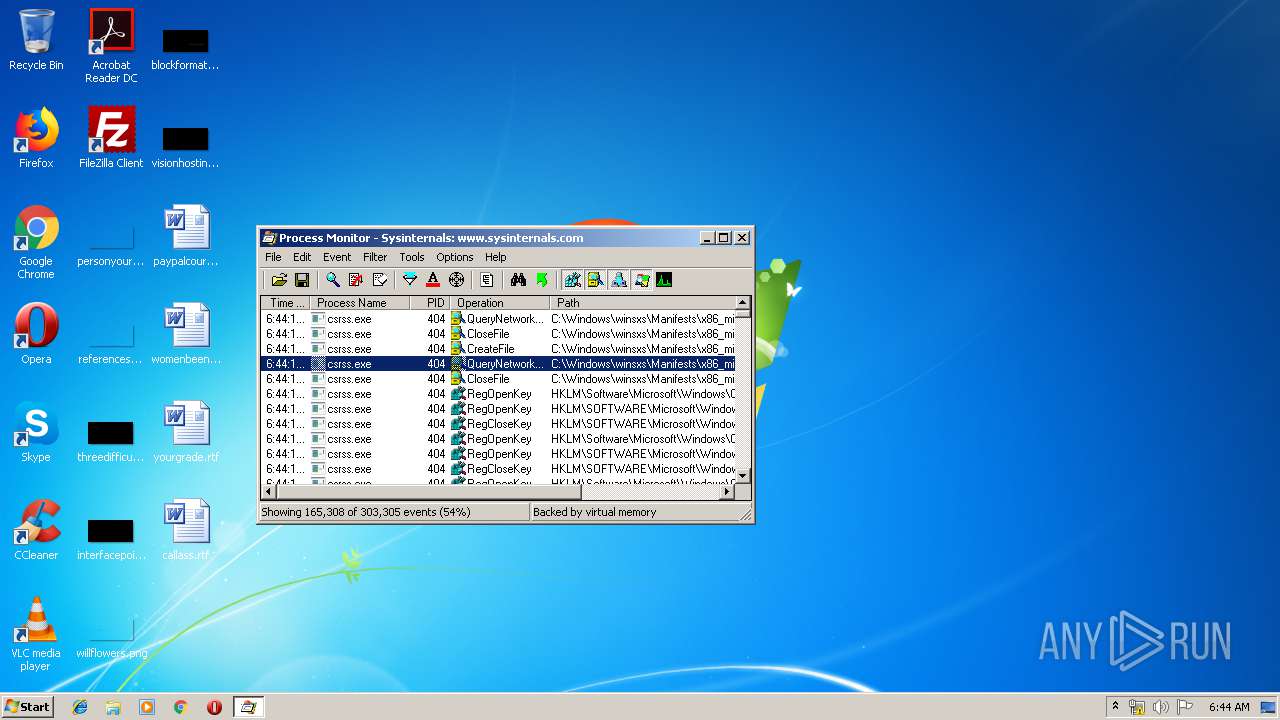
Task: Open the Event menu
Action: [337, 257]
